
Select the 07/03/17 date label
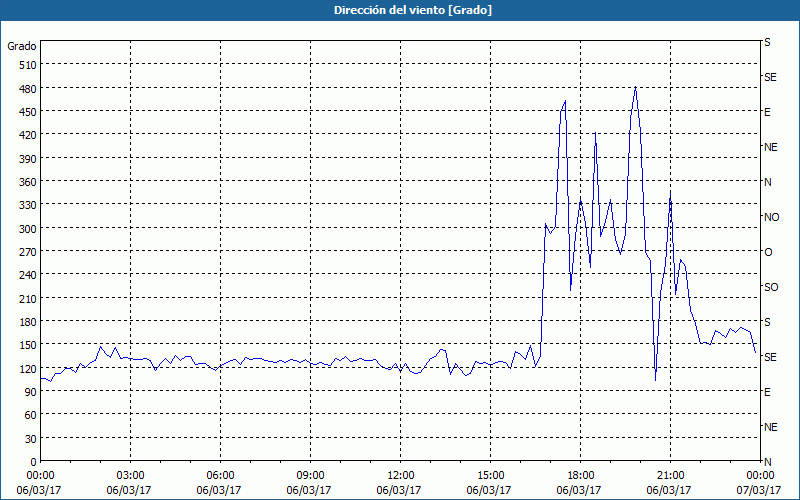coord(759,490)
